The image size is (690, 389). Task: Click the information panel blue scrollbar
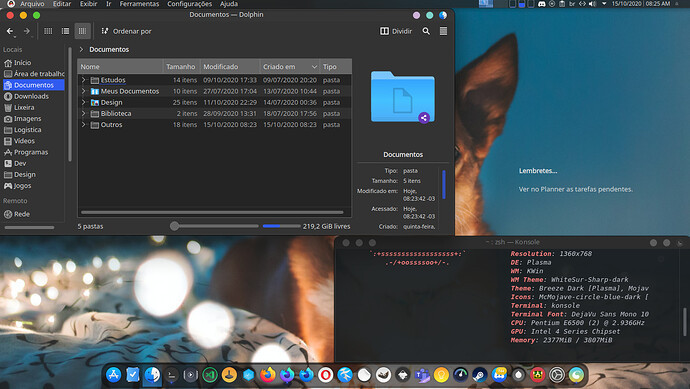[444, 184]
